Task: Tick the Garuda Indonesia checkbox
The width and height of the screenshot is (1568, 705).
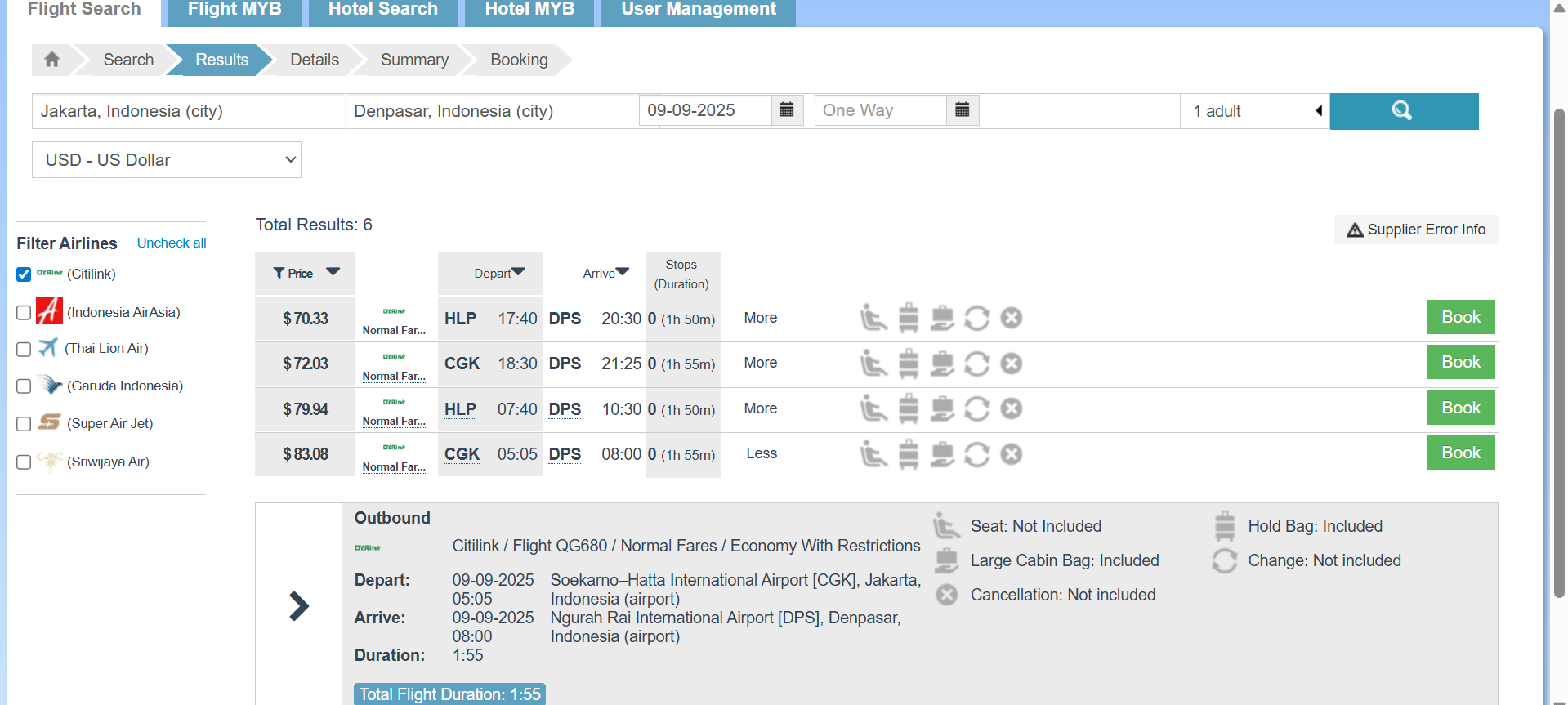Action: pos(24,386)
